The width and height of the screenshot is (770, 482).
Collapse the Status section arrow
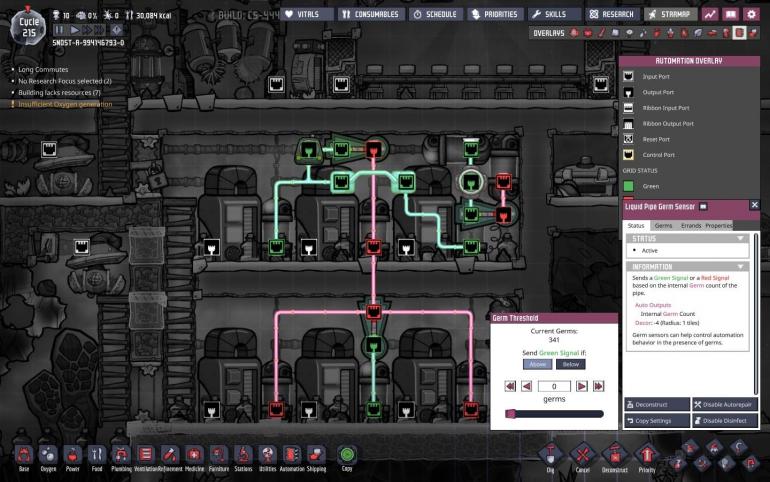tap(740, 239)
